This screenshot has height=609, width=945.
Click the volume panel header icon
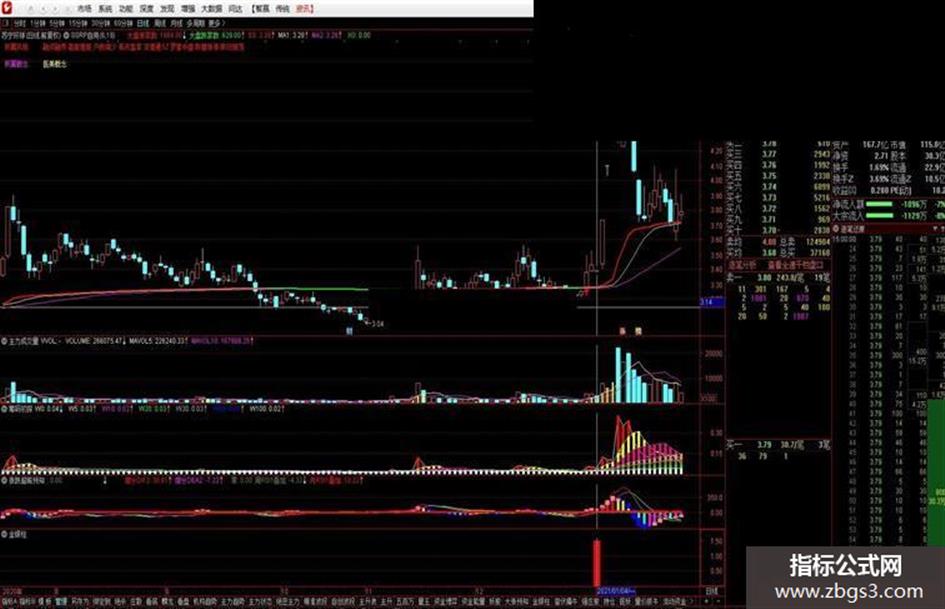4,341
